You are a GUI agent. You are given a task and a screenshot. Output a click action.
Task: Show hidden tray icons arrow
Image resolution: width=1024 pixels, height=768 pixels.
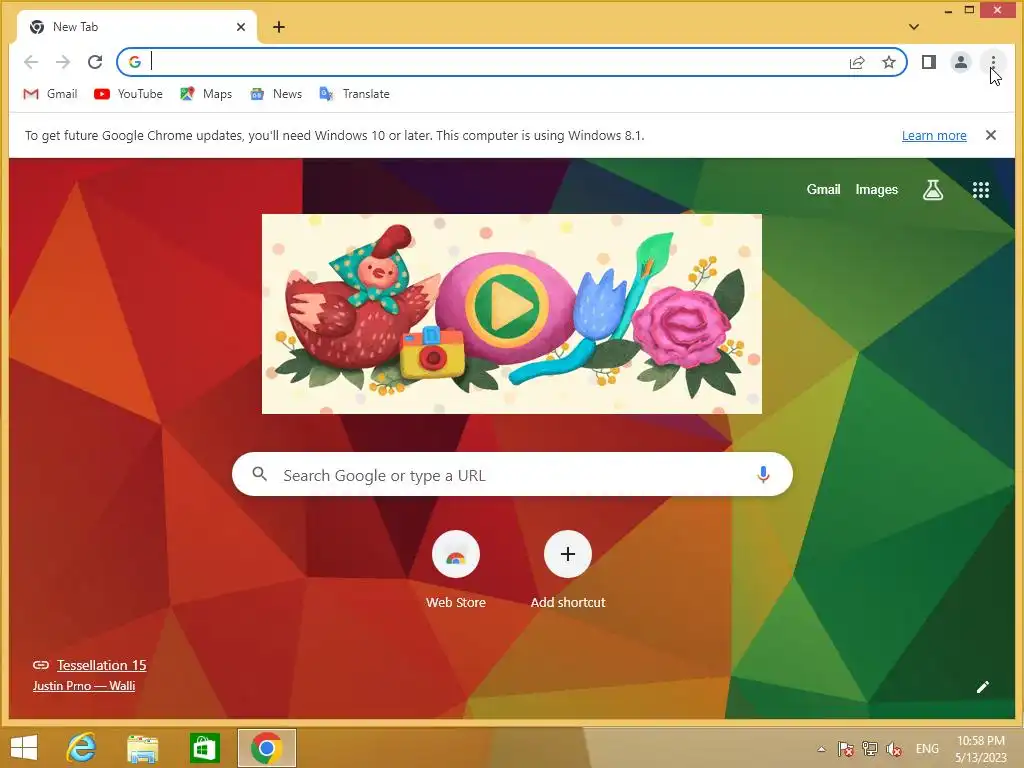(x=821, y=749)
